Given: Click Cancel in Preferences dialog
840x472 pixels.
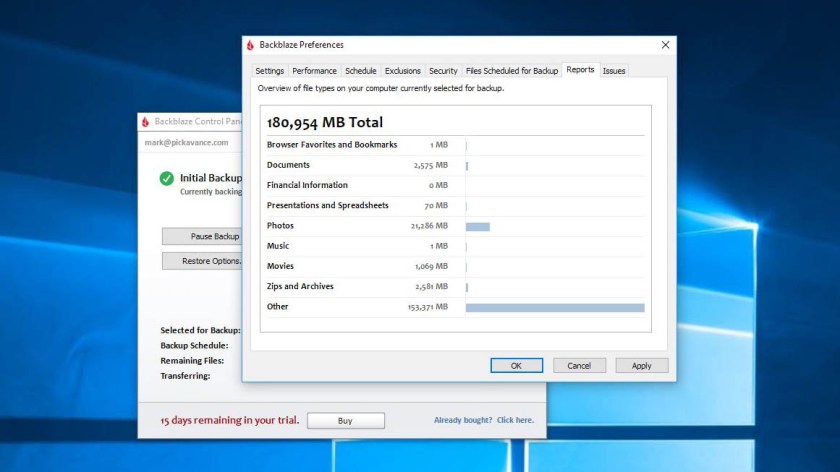Looking at the screenshot, I should [x=579, y=365].
